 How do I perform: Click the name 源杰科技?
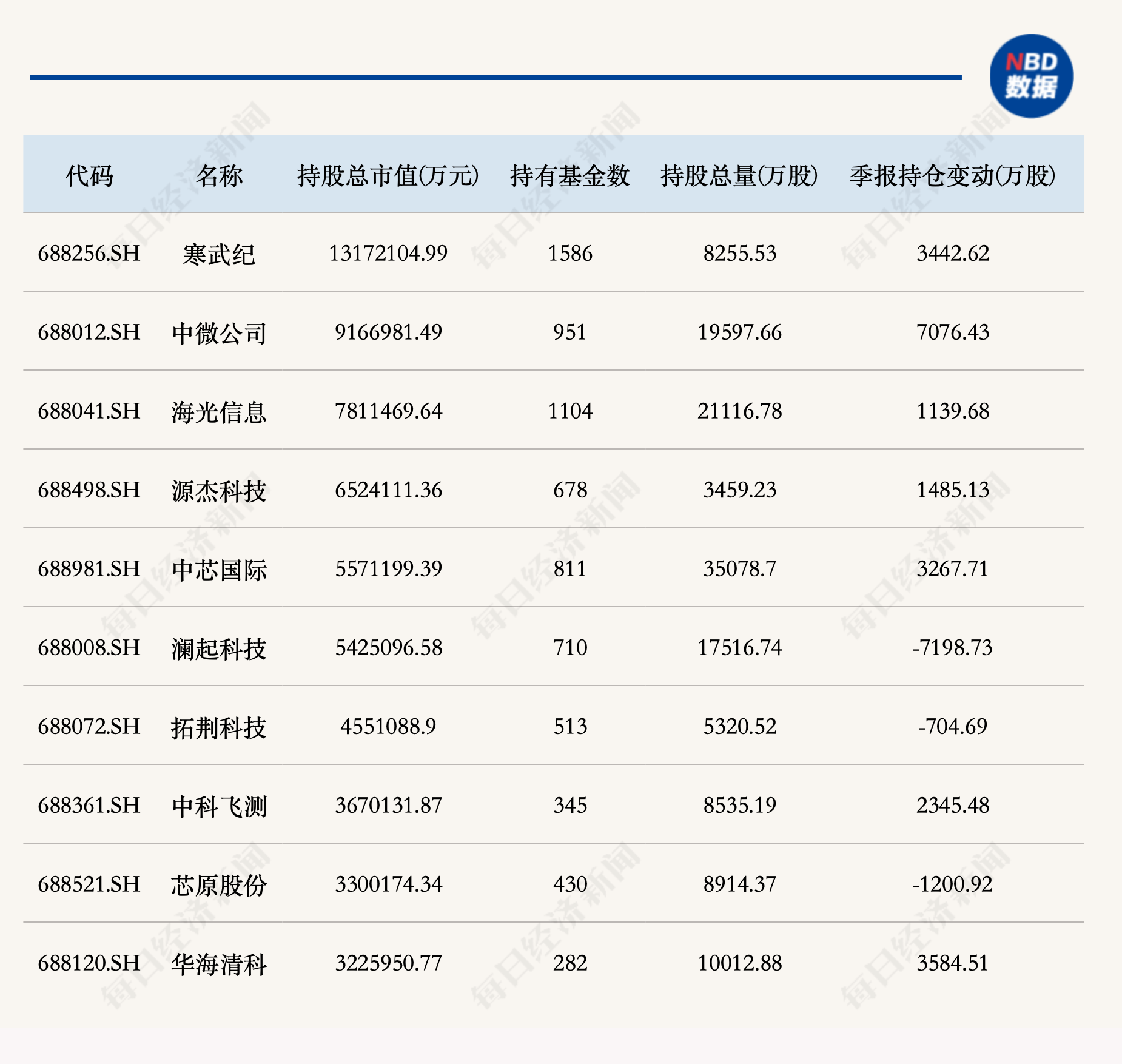tap(219, 491)
